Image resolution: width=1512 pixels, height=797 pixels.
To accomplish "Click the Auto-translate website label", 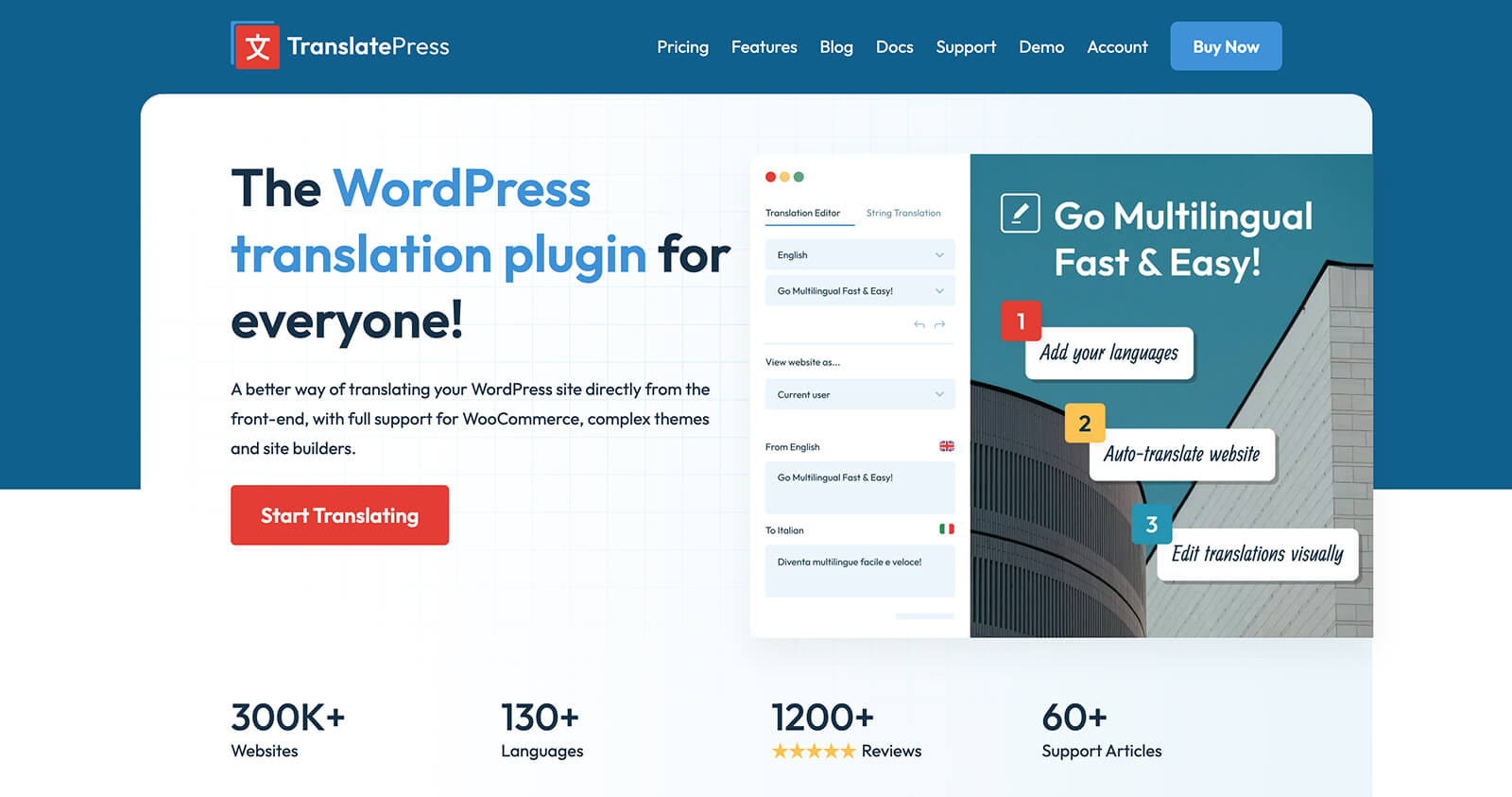I will [x=1181, y=455].
